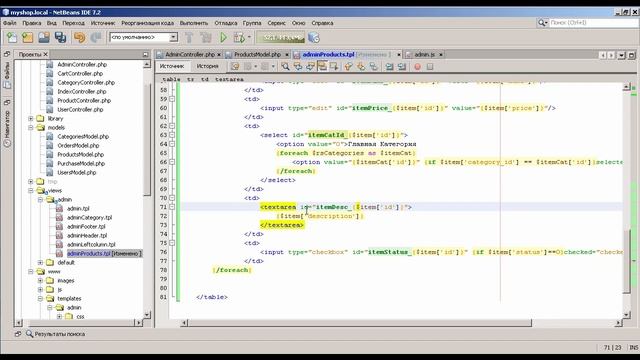Select the Источник view button
The height and width of the screenshot is (360, 640).
point(172,66)
